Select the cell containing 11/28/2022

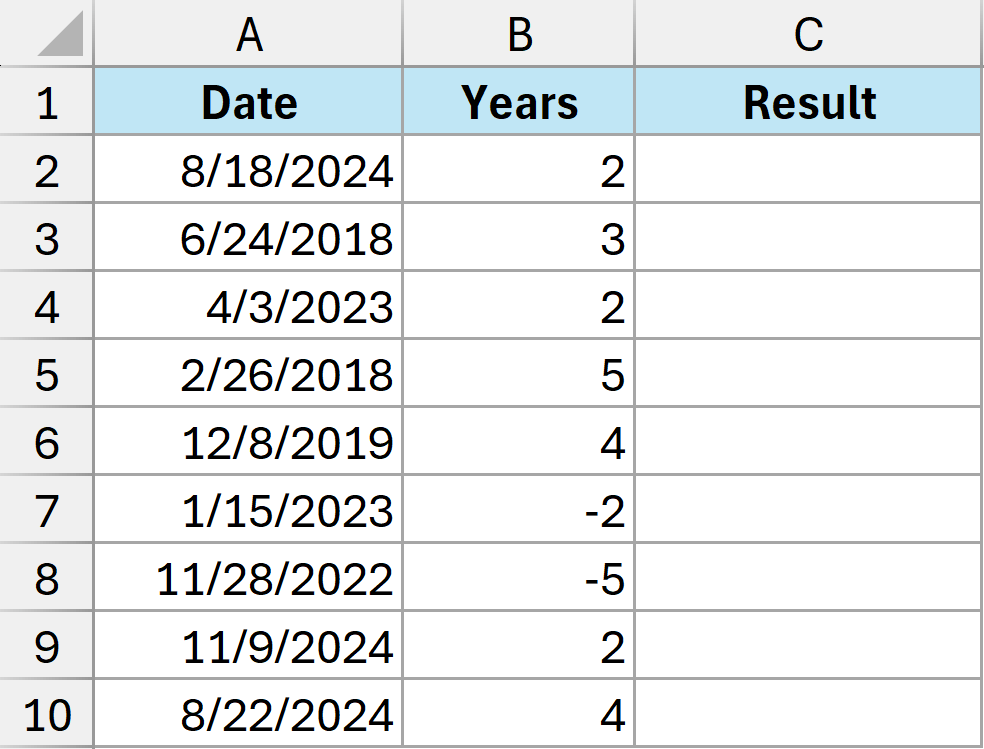pyautogui.click(x=249, y=580)
